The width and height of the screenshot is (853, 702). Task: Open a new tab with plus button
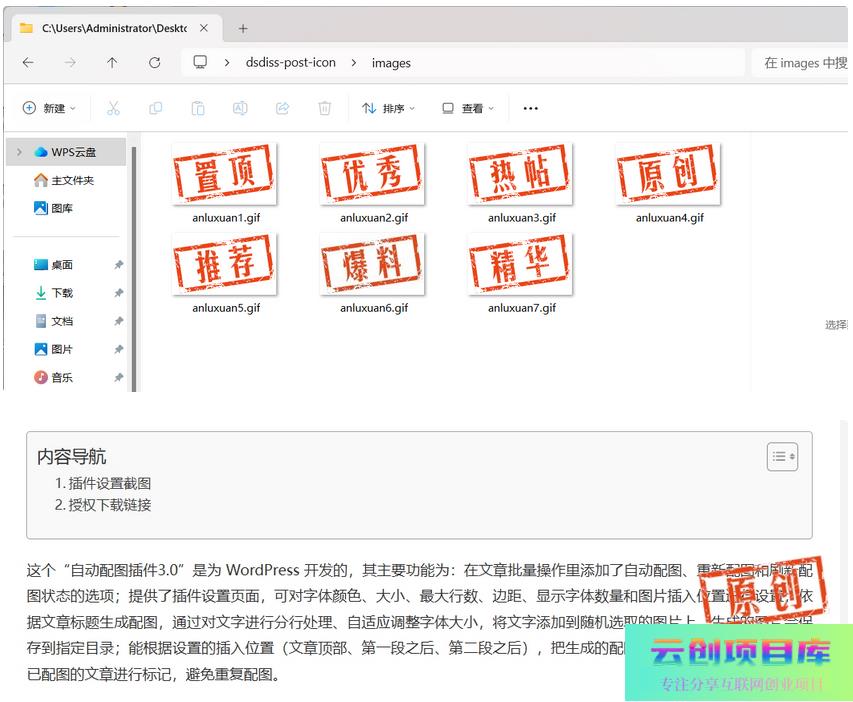pos(242,28)
